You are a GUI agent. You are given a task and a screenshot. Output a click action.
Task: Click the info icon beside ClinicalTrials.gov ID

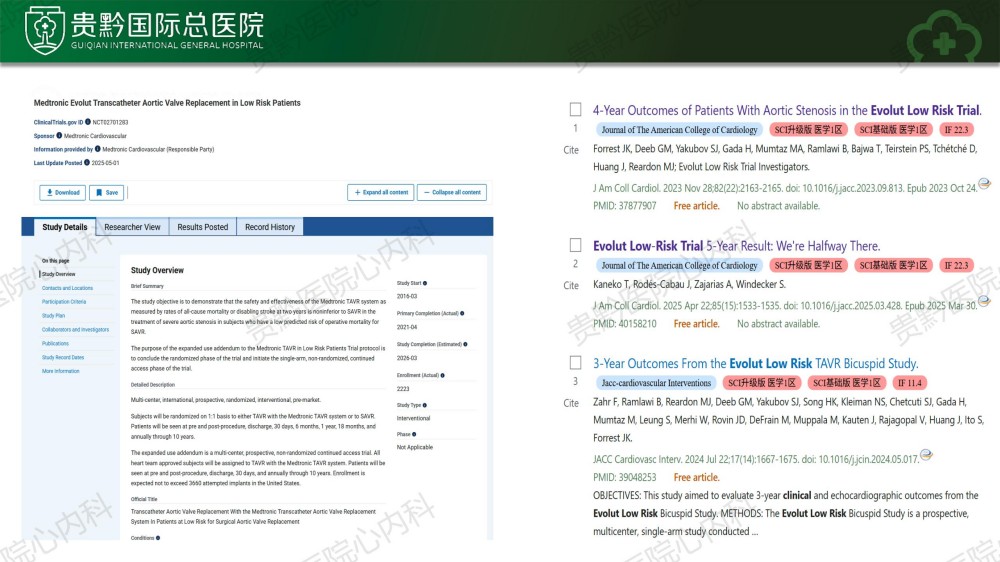click(87, 122)
